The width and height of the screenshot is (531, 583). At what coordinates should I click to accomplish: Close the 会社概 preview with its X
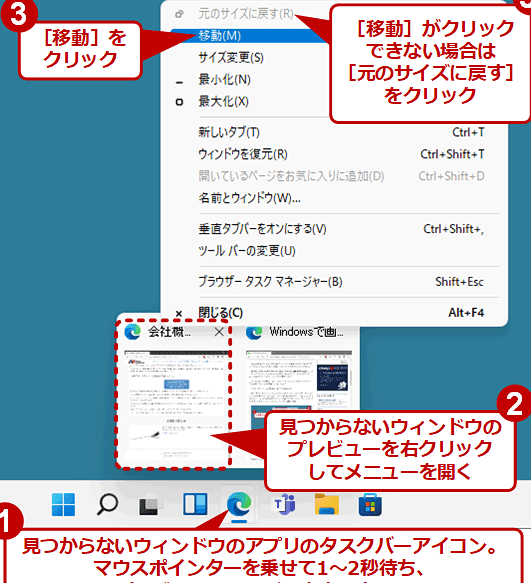tap(219, 332)
